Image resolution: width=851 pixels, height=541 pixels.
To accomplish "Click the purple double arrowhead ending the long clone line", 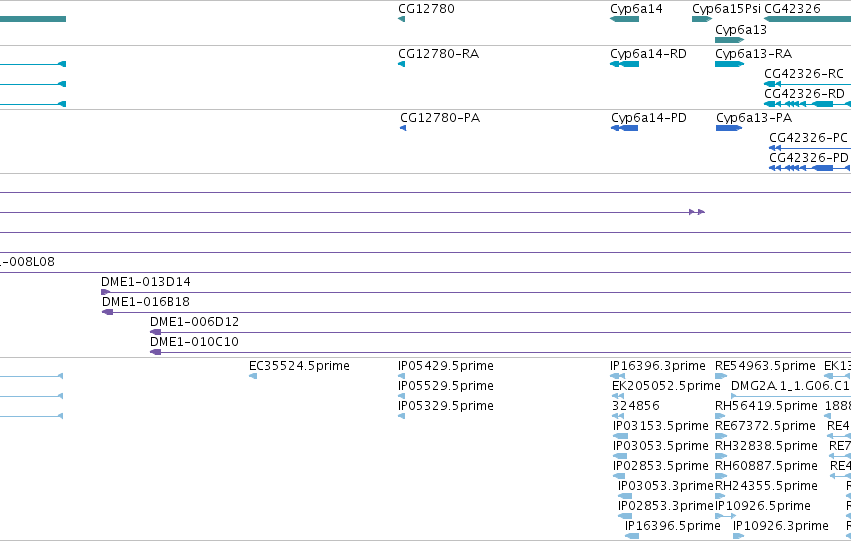I will coord(697,212).
